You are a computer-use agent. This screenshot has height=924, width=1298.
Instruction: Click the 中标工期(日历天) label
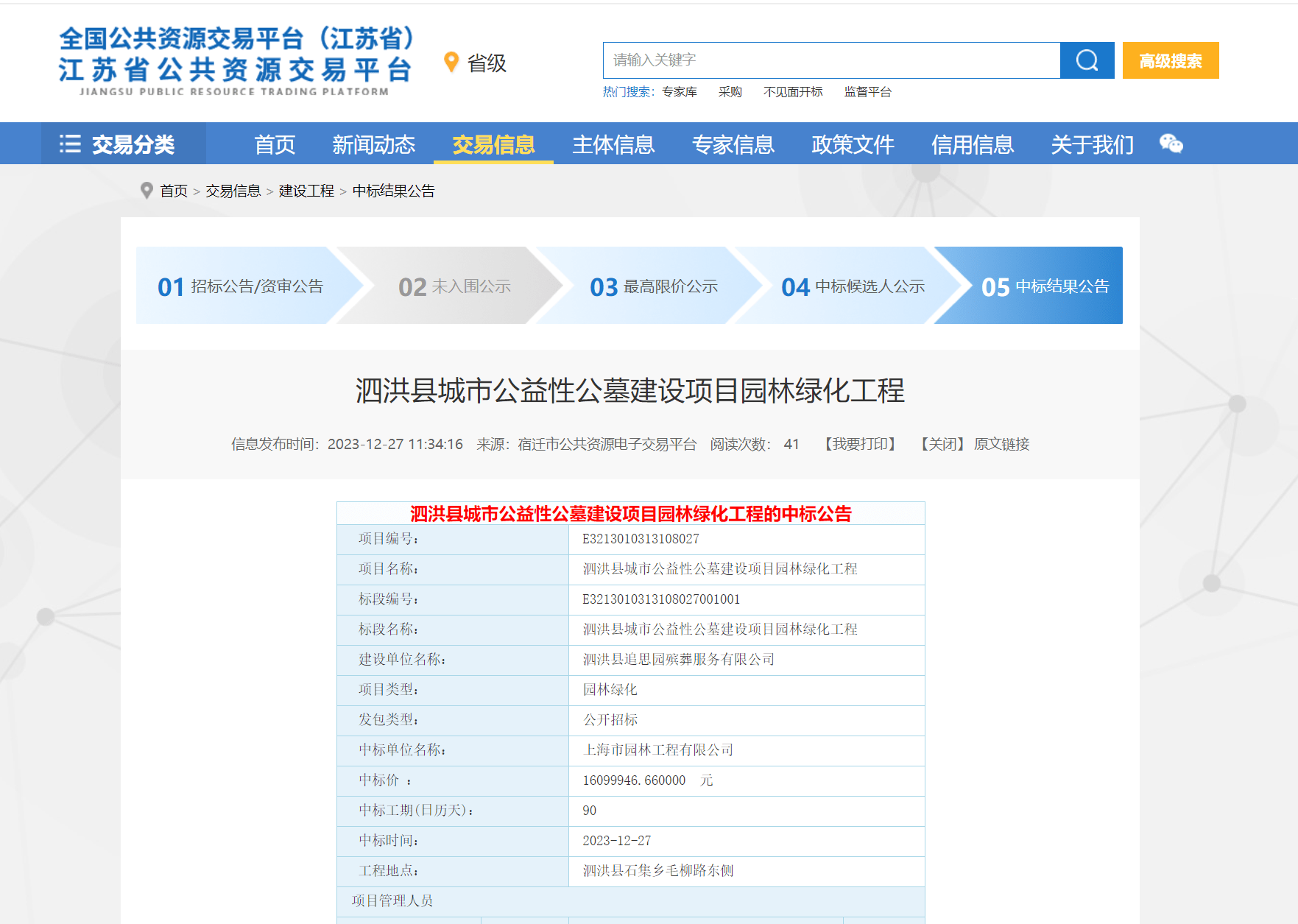416,811
